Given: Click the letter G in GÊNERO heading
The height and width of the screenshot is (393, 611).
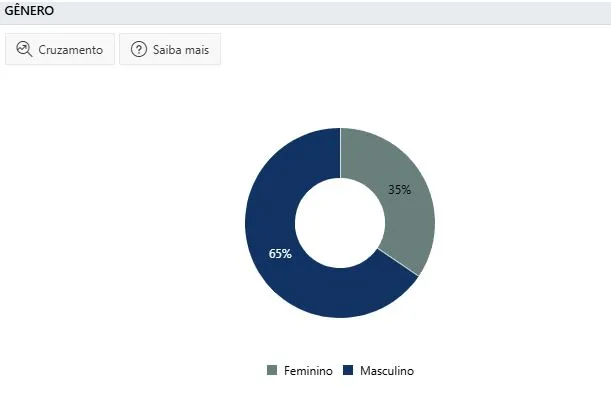Looking at the screenshot, I should coord(8,11).
